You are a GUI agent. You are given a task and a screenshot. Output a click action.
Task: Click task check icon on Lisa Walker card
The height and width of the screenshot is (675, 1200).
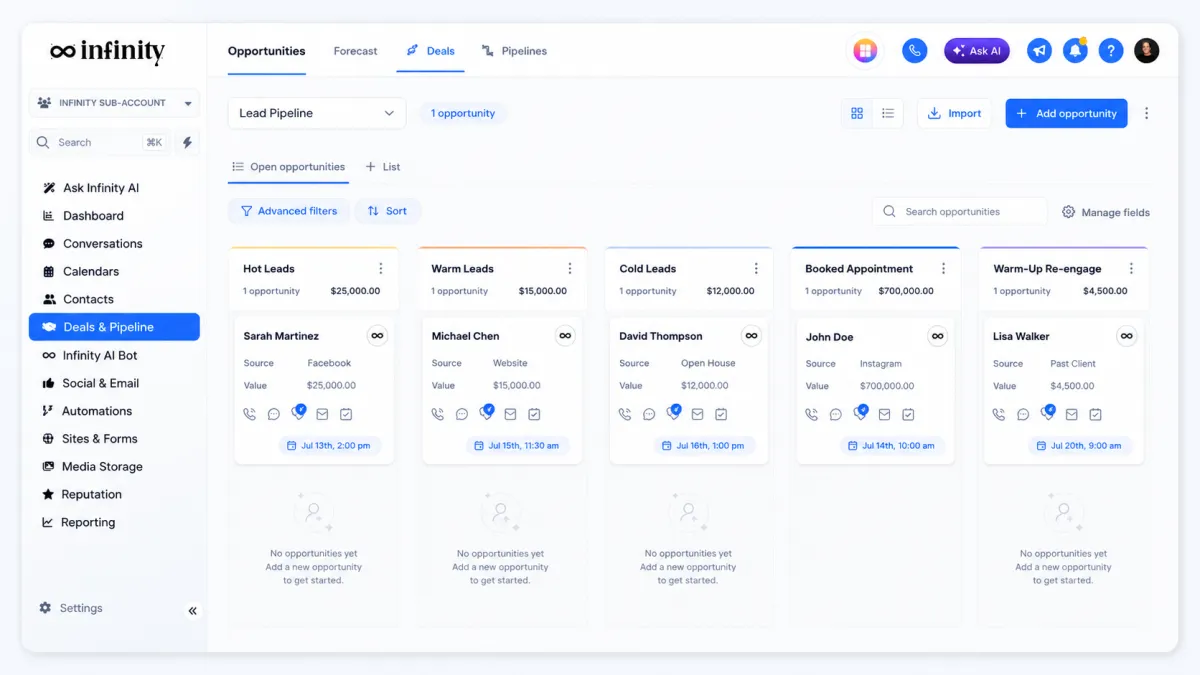point(1095,414)
